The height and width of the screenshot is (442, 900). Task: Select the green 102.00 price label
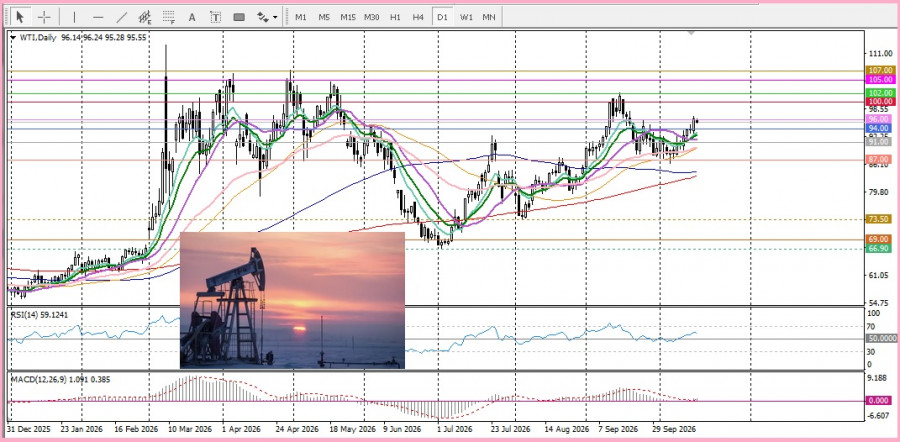[880, 92]
